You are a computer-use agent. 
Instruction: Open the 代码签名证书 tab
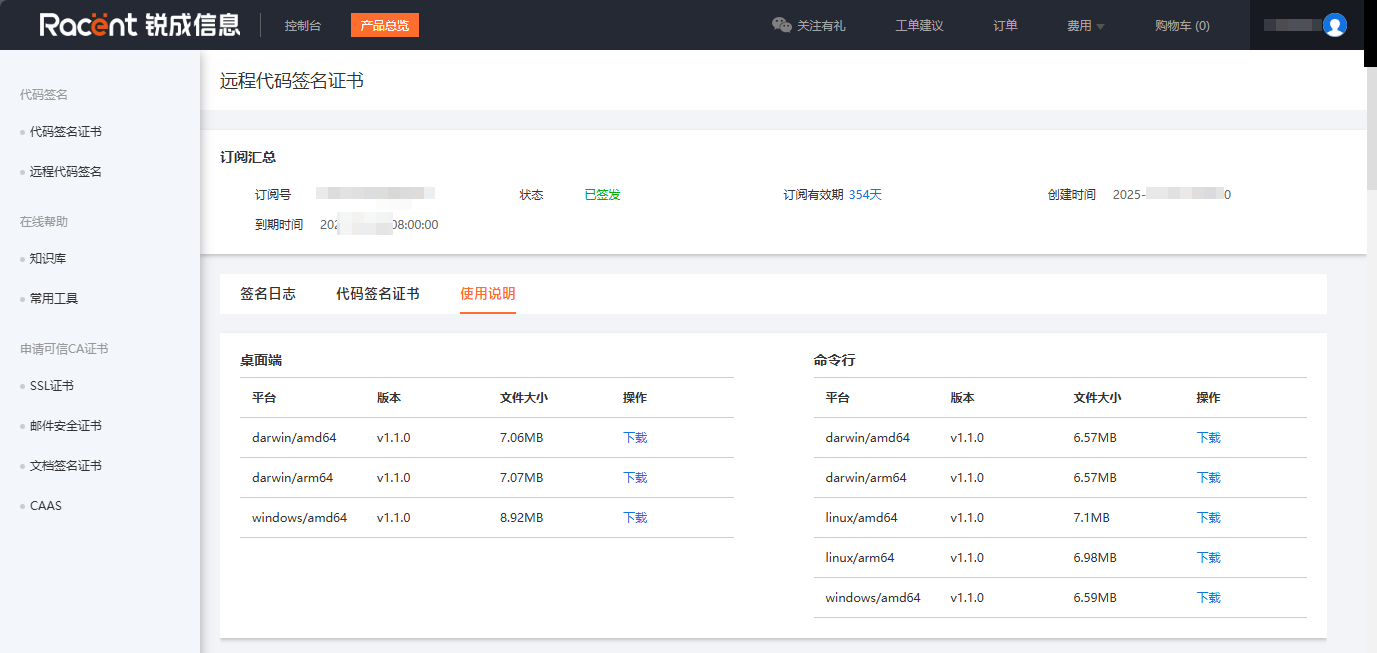(x=378, y=295)
